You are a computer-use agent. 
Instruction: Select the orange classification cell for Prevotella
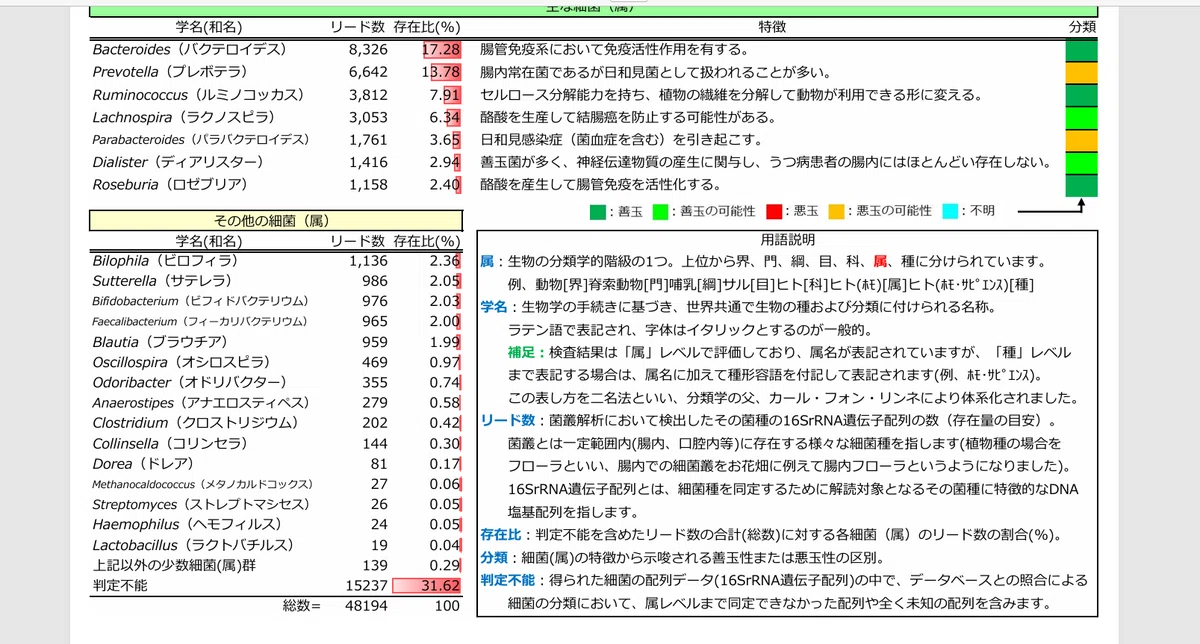coord(1082,72)
